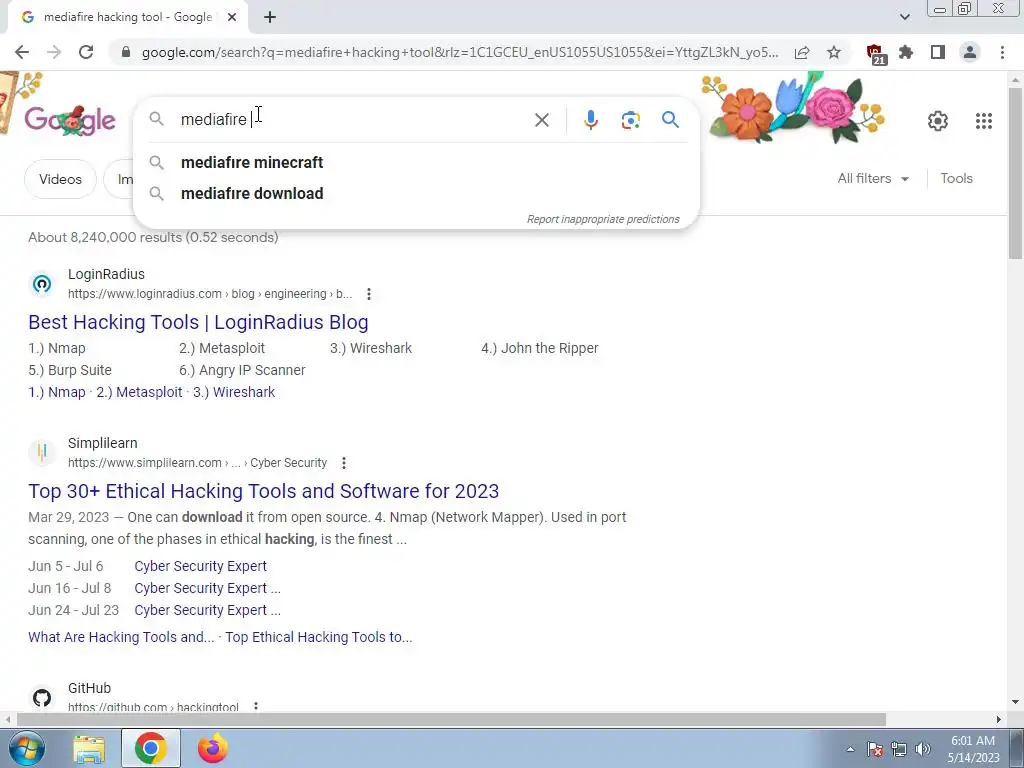
Task: Bookmark this page with the star
Action: (x=834, y=52)
